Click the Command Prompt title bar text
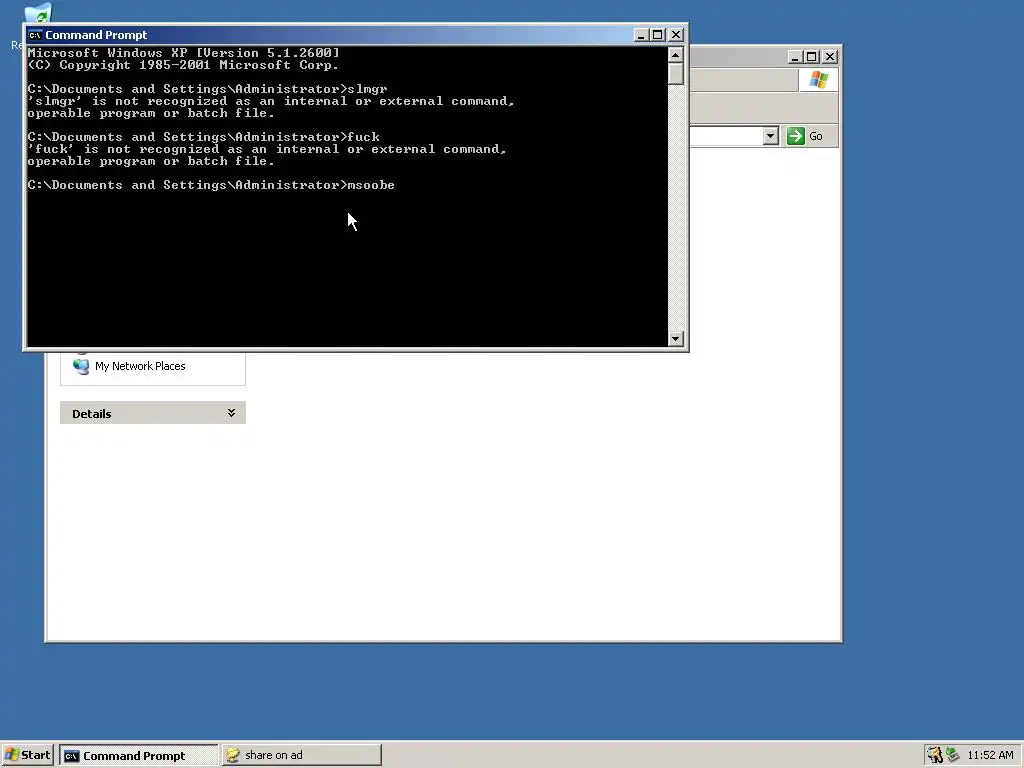Screen dimensions: 1024x768 click(96, 35)
